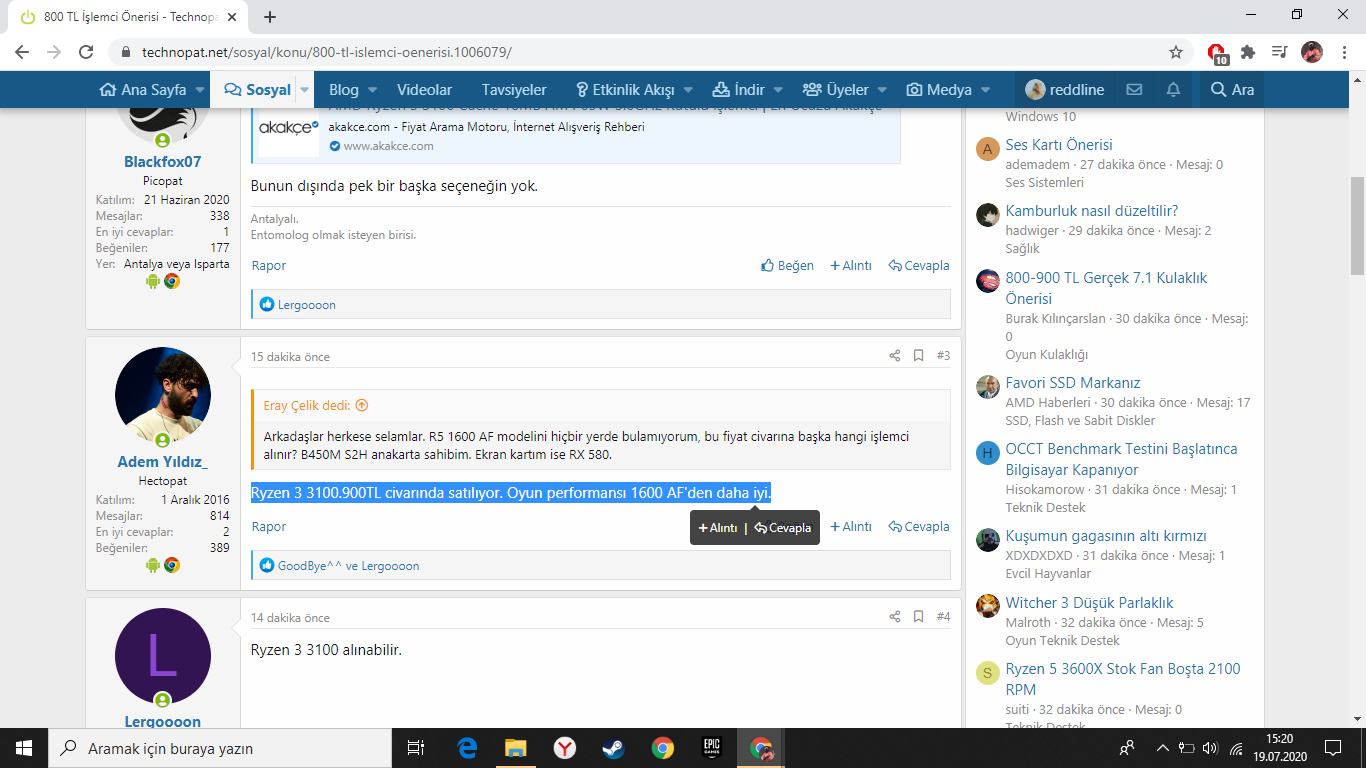Go to Ana Sayfa in the navbar

point(143,90)
